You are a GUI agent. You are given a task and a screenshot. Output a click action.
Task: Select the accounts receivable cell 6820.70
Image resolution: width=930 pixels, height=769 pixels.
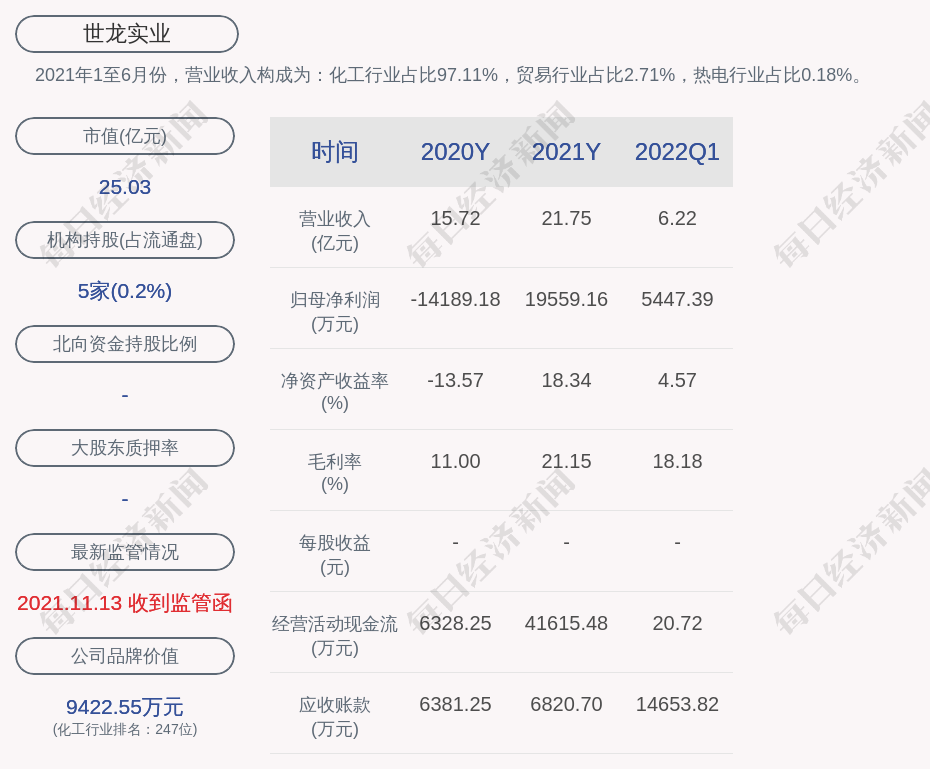566,704
